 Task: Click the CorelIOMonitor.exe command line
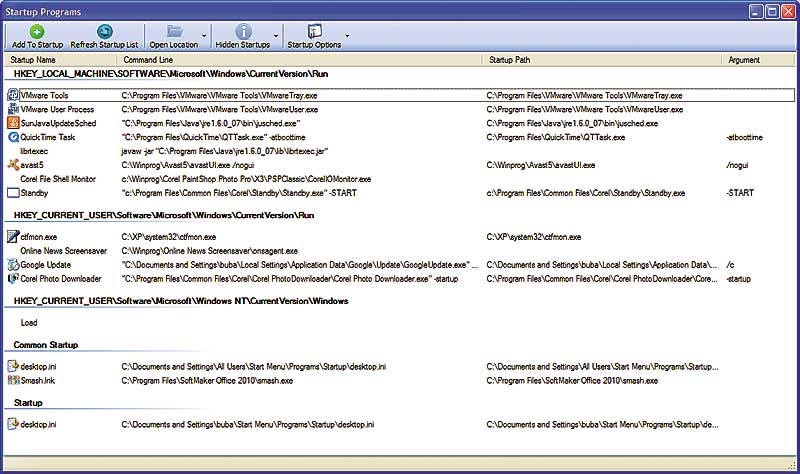pos(246,179)
